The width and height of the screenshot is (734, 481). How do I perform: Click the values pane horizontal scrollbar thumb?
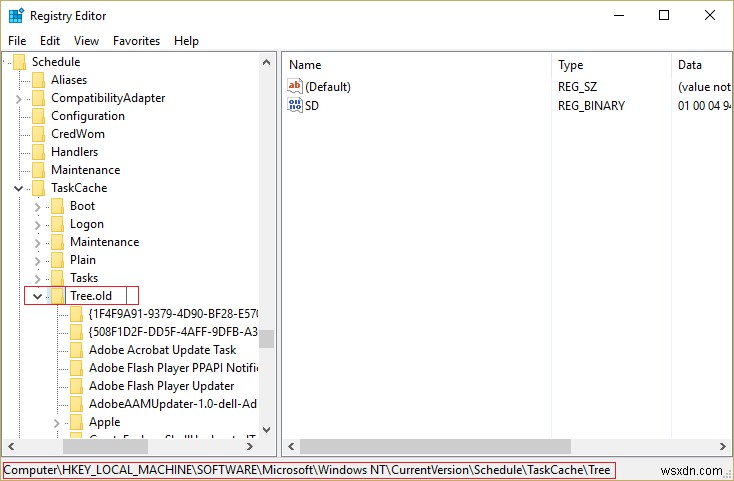(x=435, y=446)
